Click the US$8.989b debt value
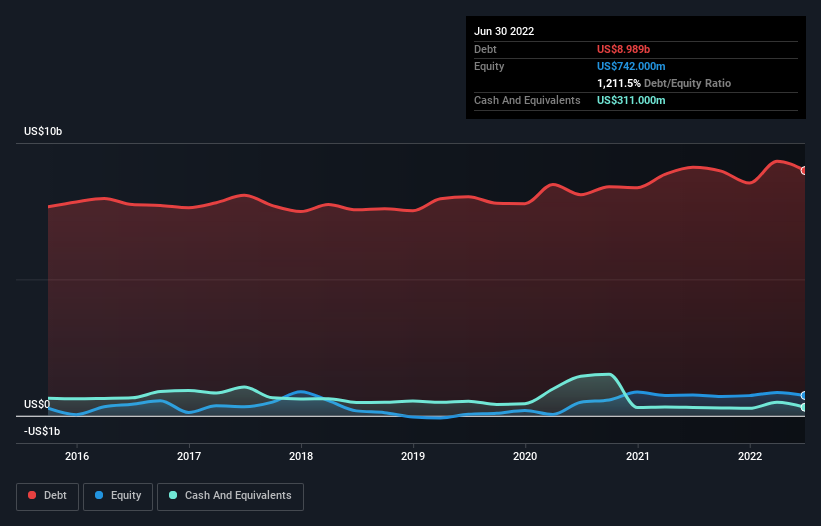The image size is (821, 526). click(x=623, y=49)
